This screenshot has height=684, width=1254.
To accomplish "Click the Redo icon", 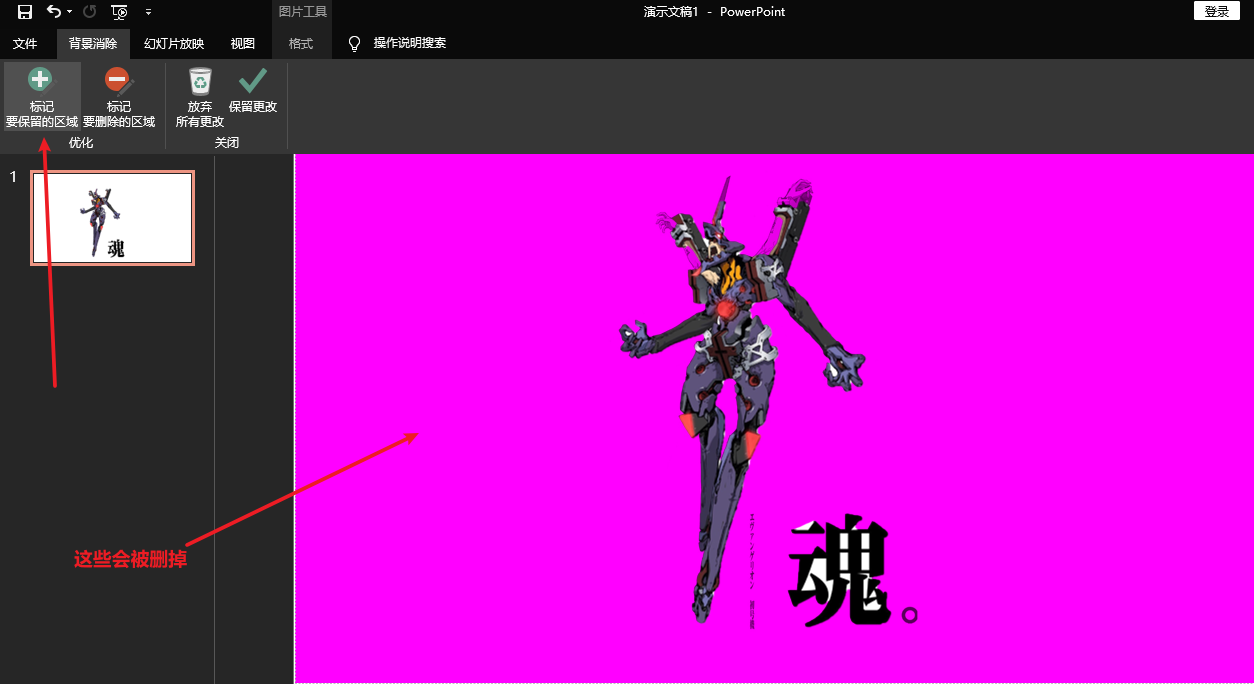I will [89, 12].
